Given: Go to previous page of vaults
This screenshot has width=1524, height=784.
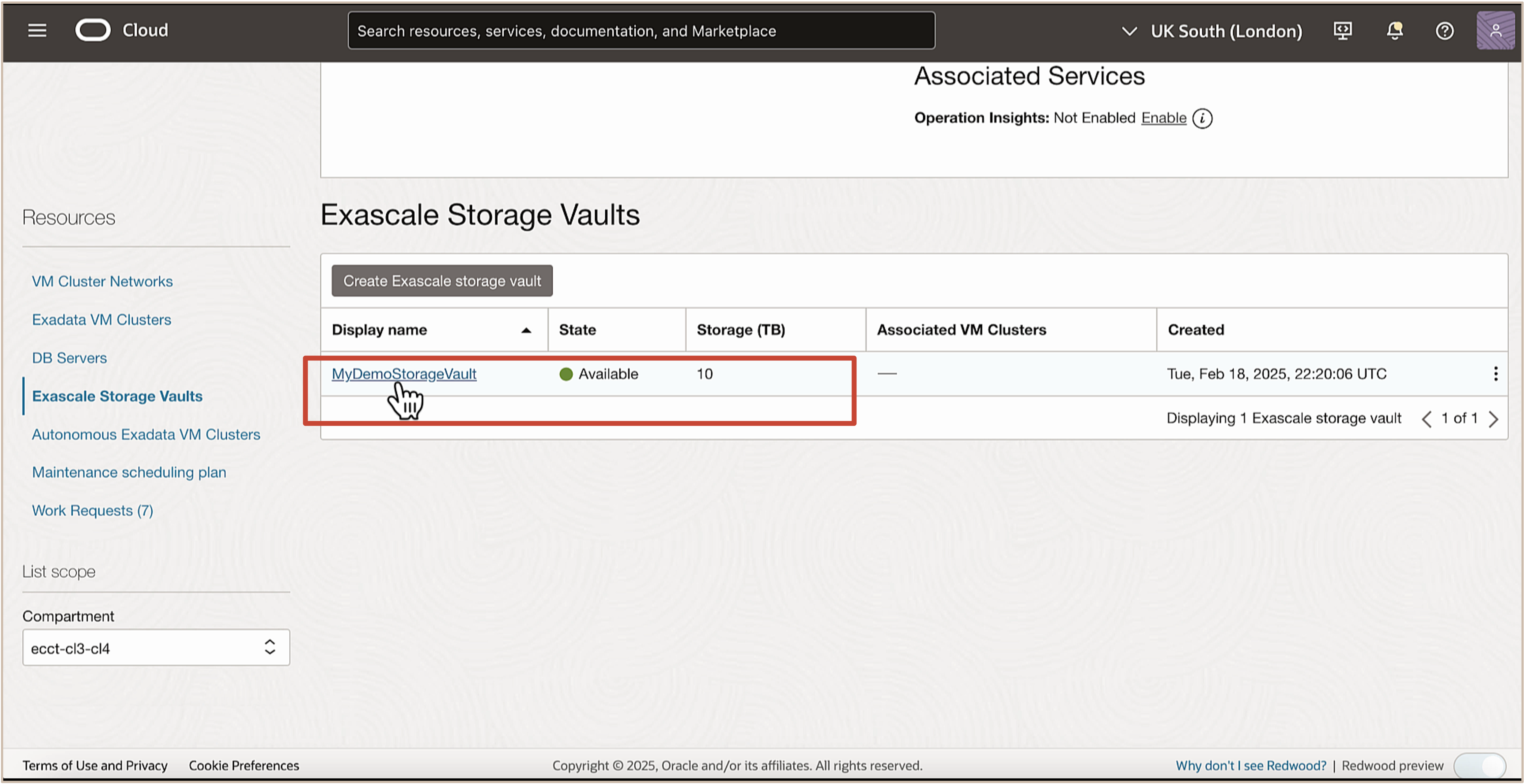Looking at the screenshot, I should 1426,419.
